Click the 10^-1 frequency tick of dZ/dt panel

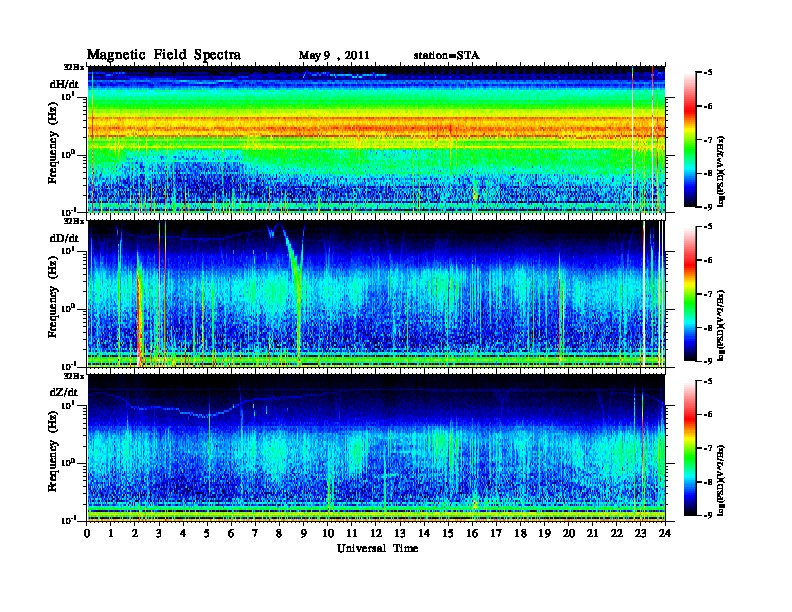pos(68,519)
